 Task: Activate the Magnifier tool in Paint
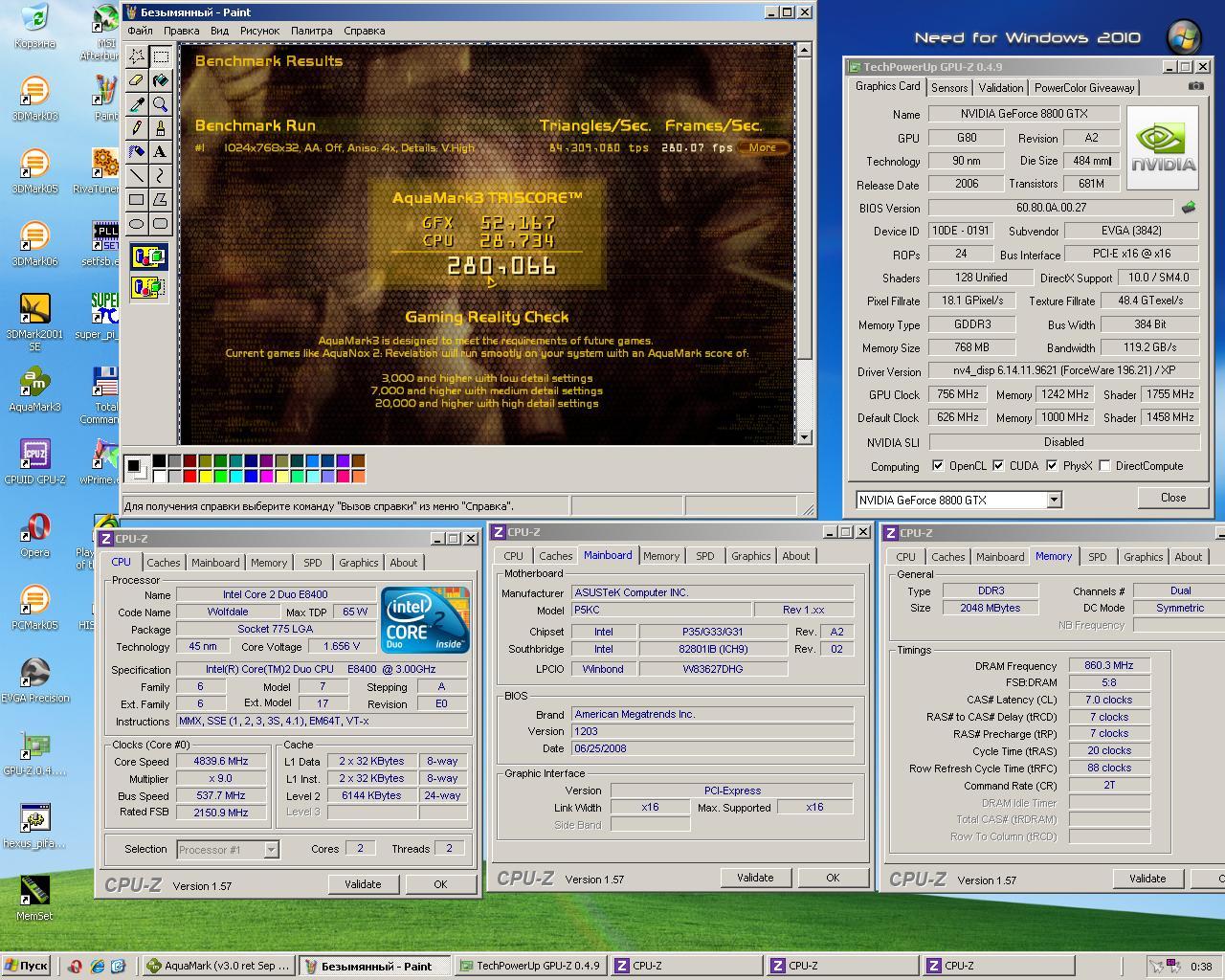coord(160,104)
